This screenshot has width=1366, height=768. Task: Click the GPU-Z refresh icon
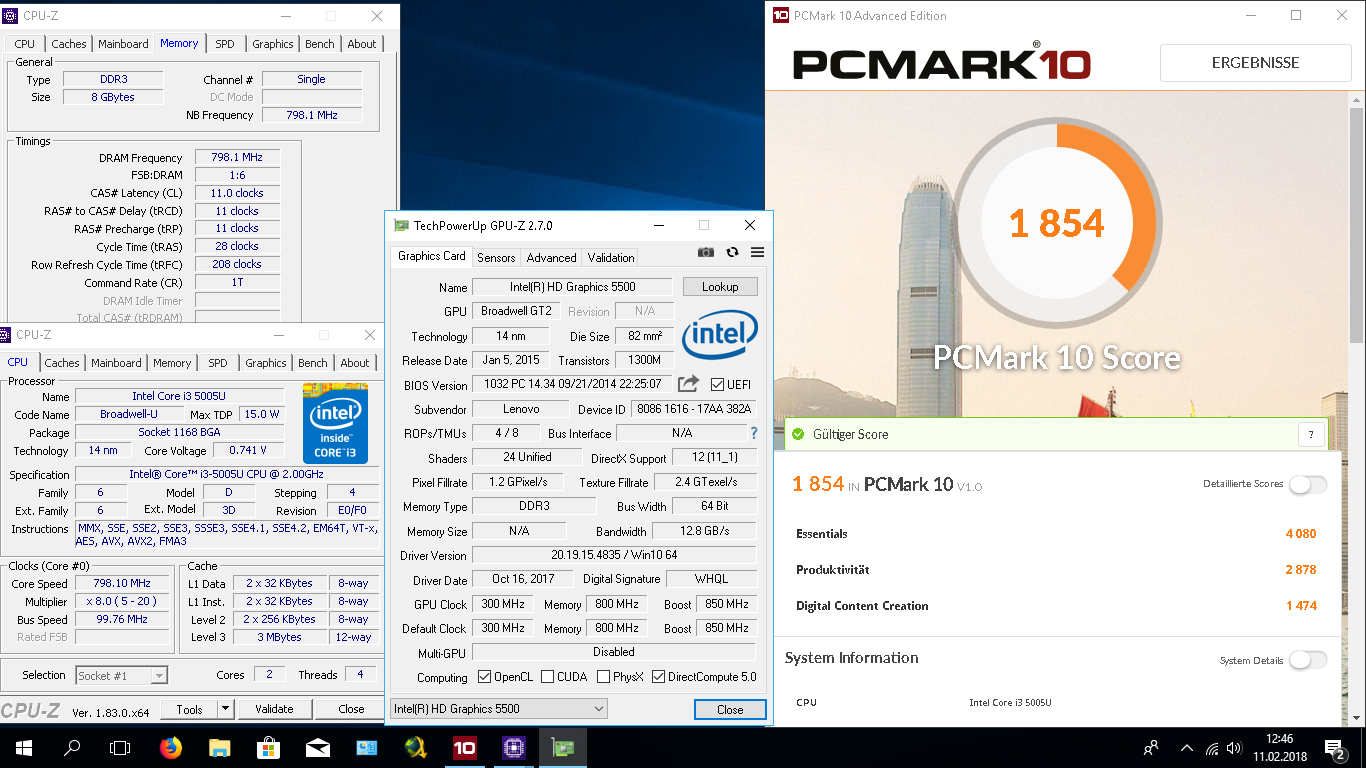pos(732,253)
